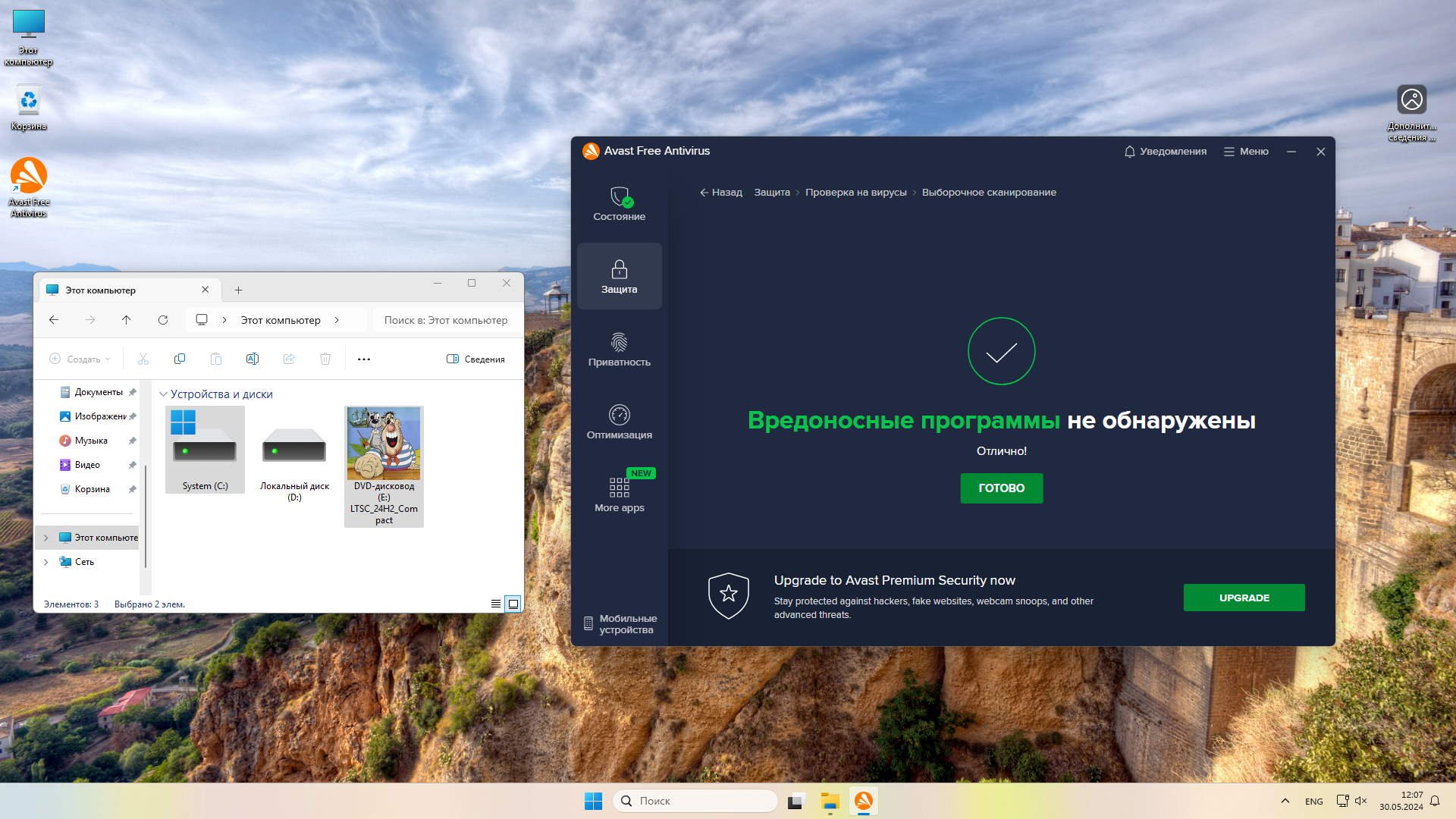Screen dimensions: 1456x819
Task: Click the UPGRADE button
Action: pyautogui.click(x=1244, y=598)
